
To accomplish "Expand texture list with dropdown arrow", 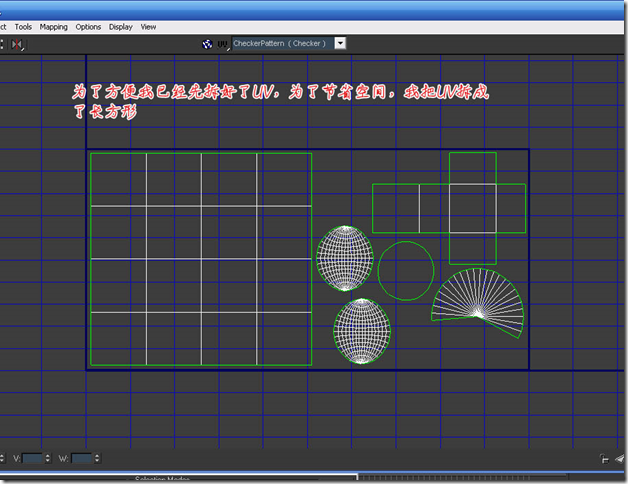I will 340,43.
